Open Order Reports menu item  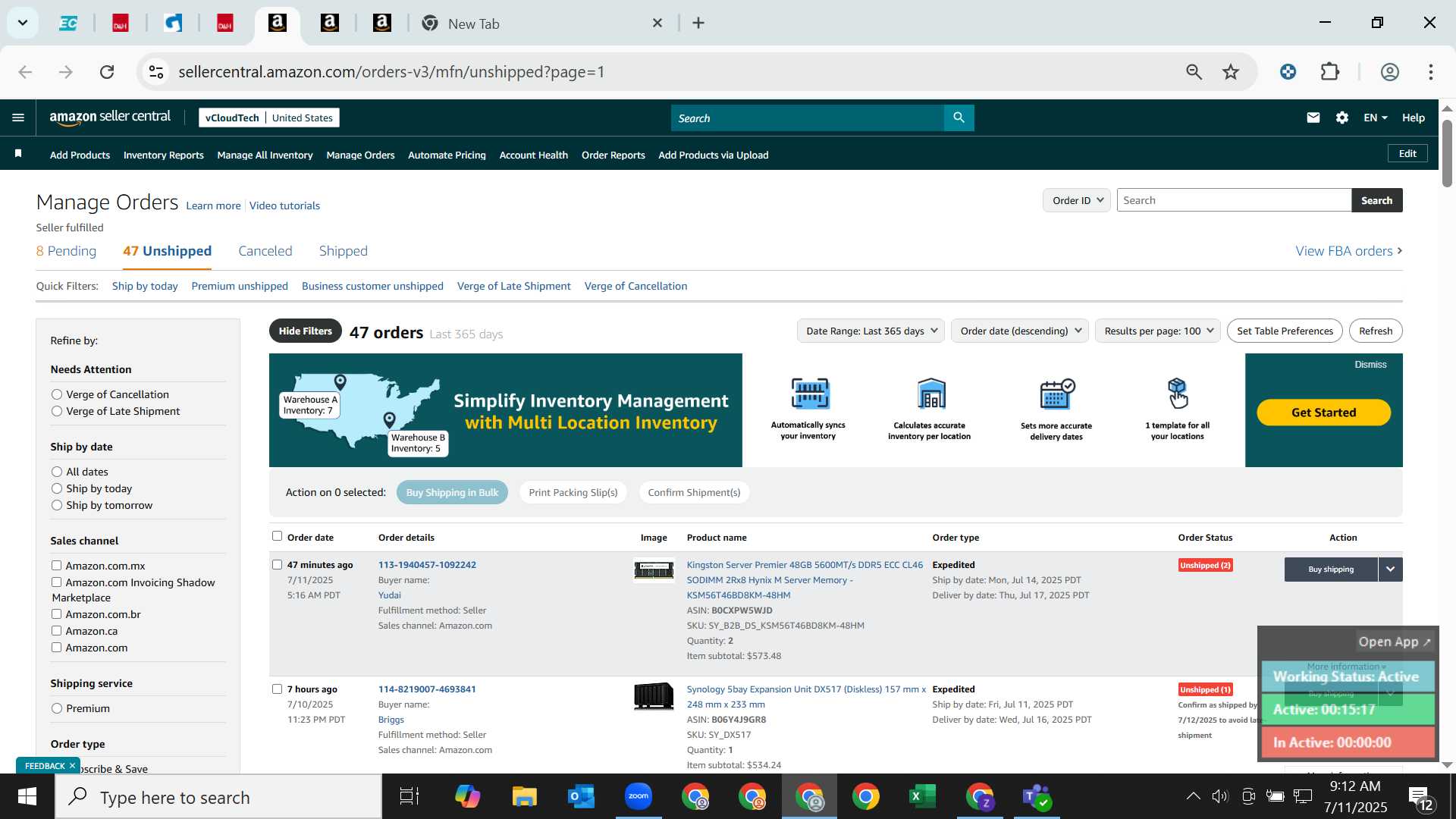(x=613, y=155)
